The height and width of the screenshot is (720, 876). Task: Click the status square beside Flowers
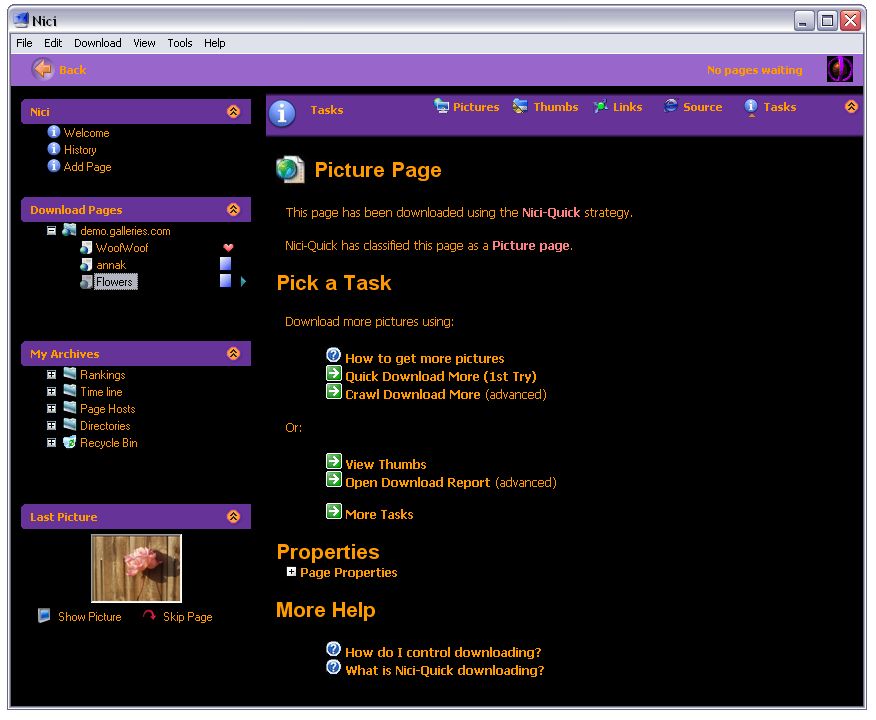(226, 280)
